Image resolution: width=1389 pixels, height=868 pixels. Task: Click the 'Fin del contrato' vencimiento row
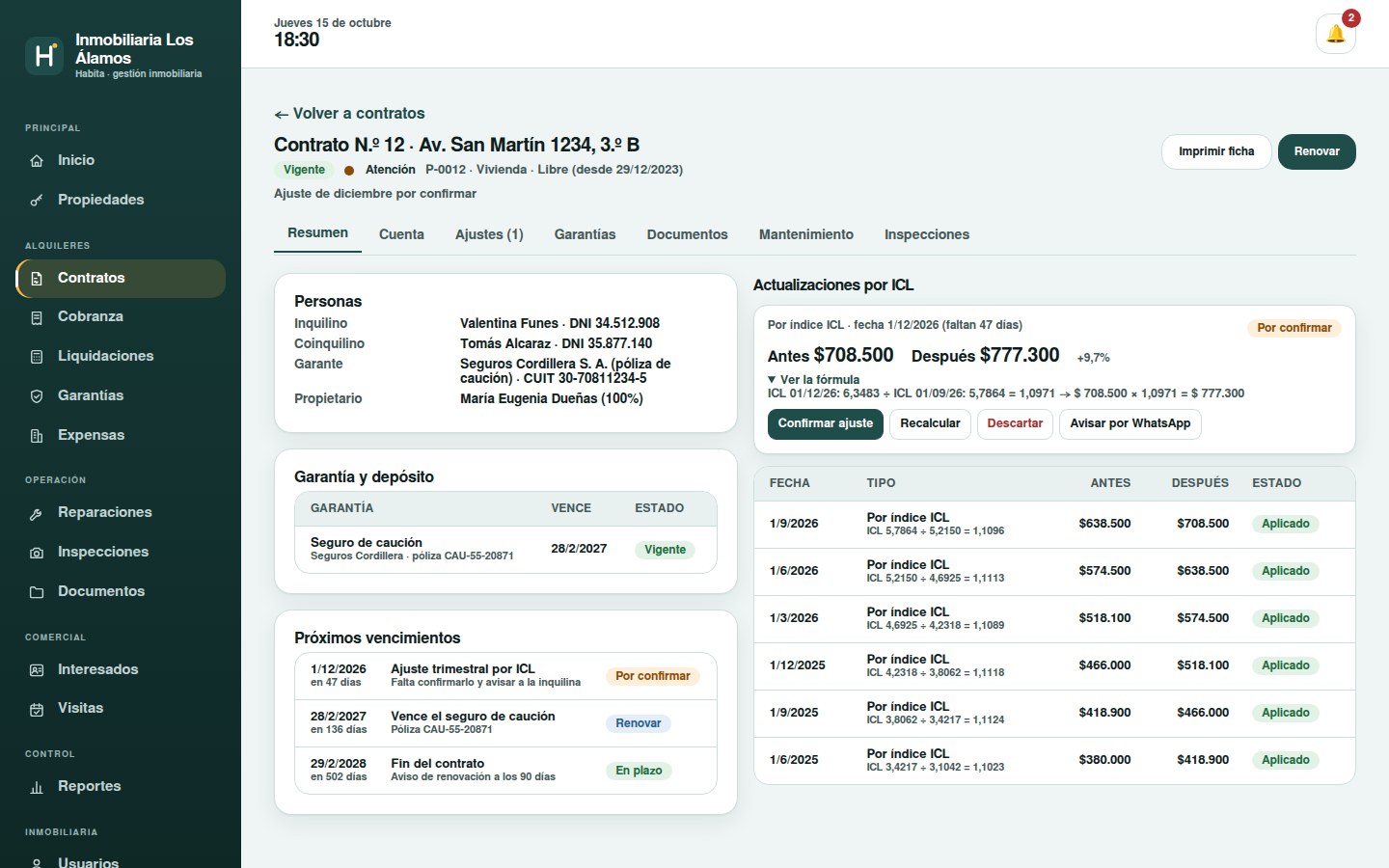point(505,771)
